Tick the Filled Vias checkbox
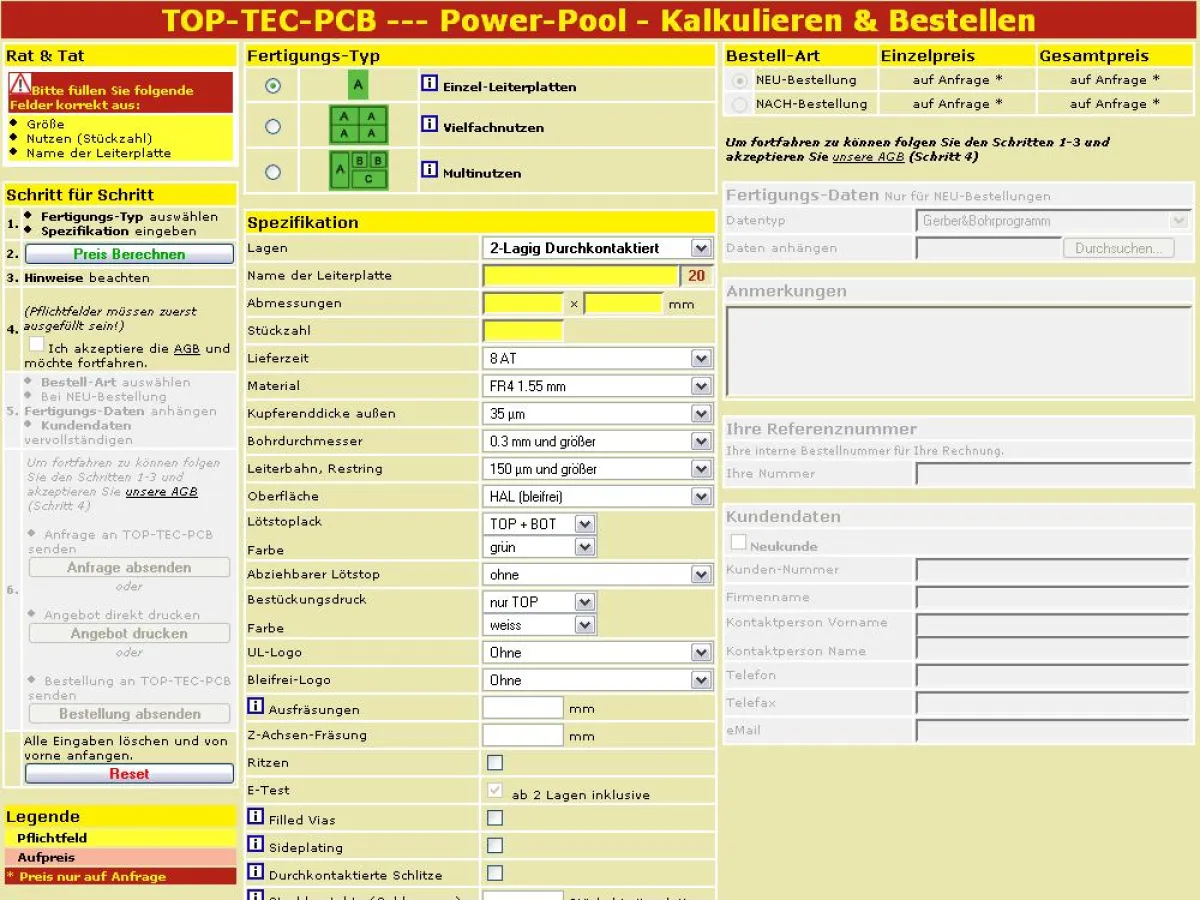The image size is (1200, 900). [495, 818]
